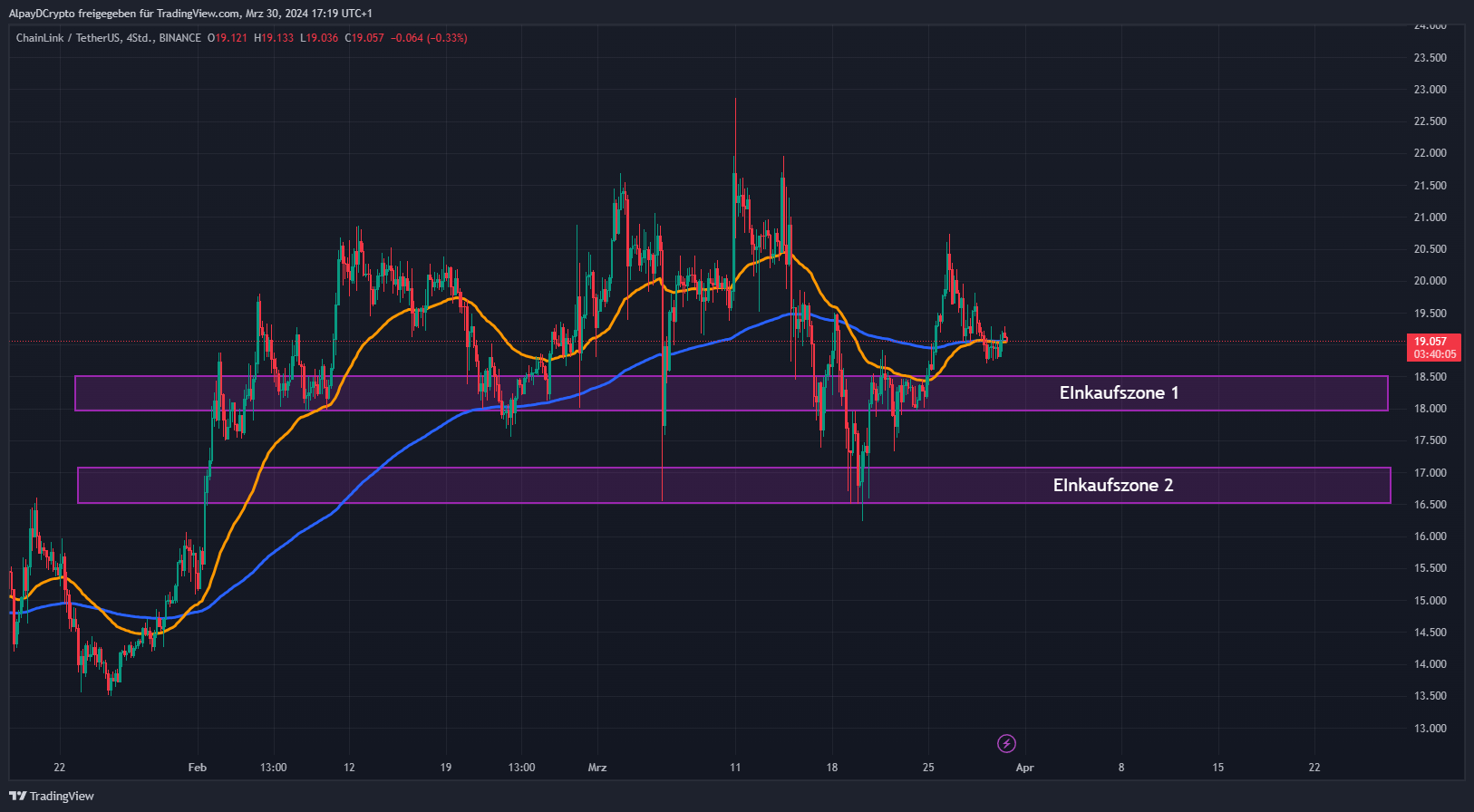The image size is (1474, 812).
Task: Click the 23.000 price axis label
Action: [x=1430, y=90]
